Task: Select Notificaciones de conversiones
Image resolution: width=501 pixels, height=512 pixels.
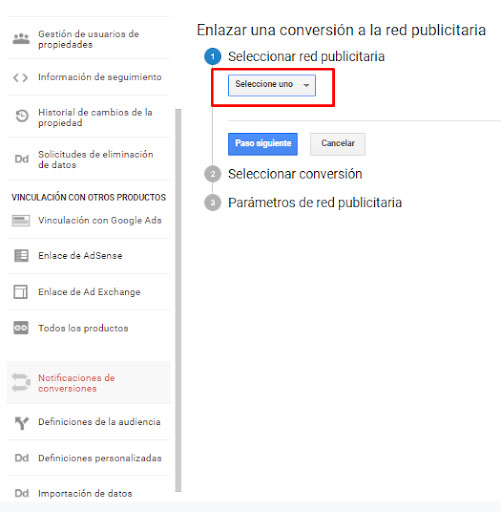Action: (89, 383)
